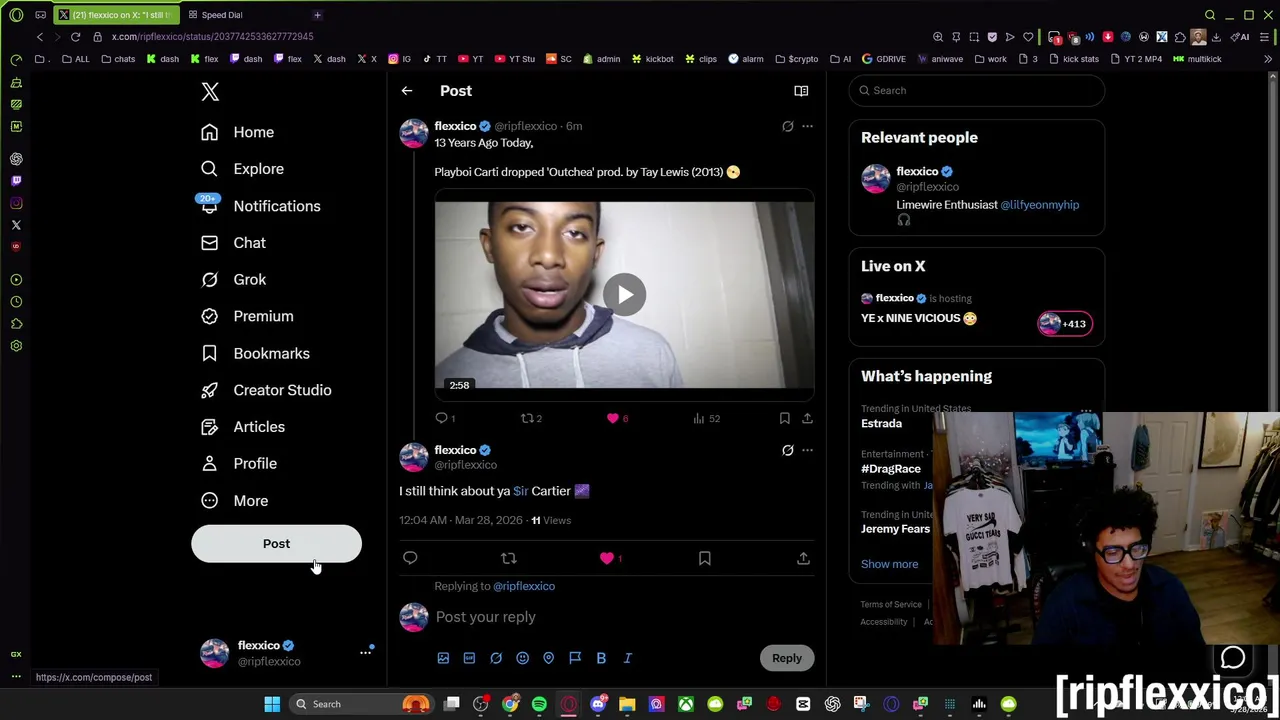The width and height of the screenshot is (1280, 720).
Task: Open Articles in X sidebar
Action: tap(243, 427)
